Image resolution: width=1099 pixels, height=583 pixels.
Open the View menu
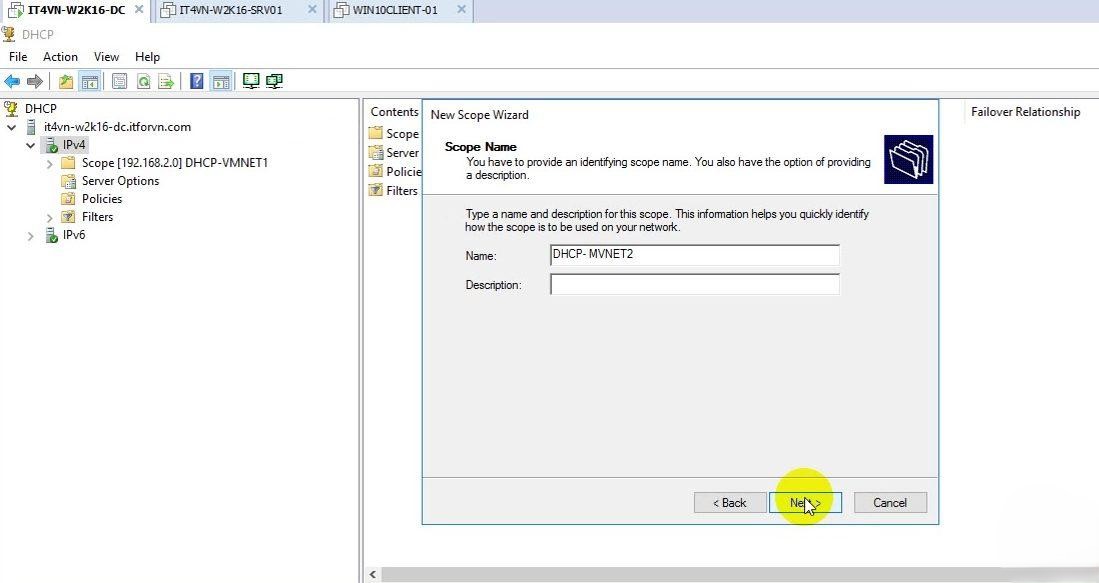pos(106,57)
